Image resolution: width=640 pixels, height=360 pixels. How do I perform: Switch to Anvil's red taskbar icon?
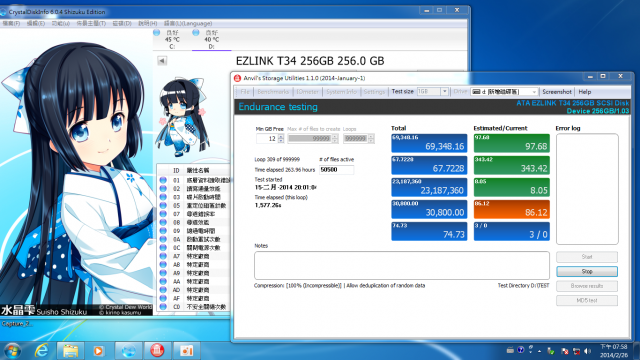coord(157,351)
